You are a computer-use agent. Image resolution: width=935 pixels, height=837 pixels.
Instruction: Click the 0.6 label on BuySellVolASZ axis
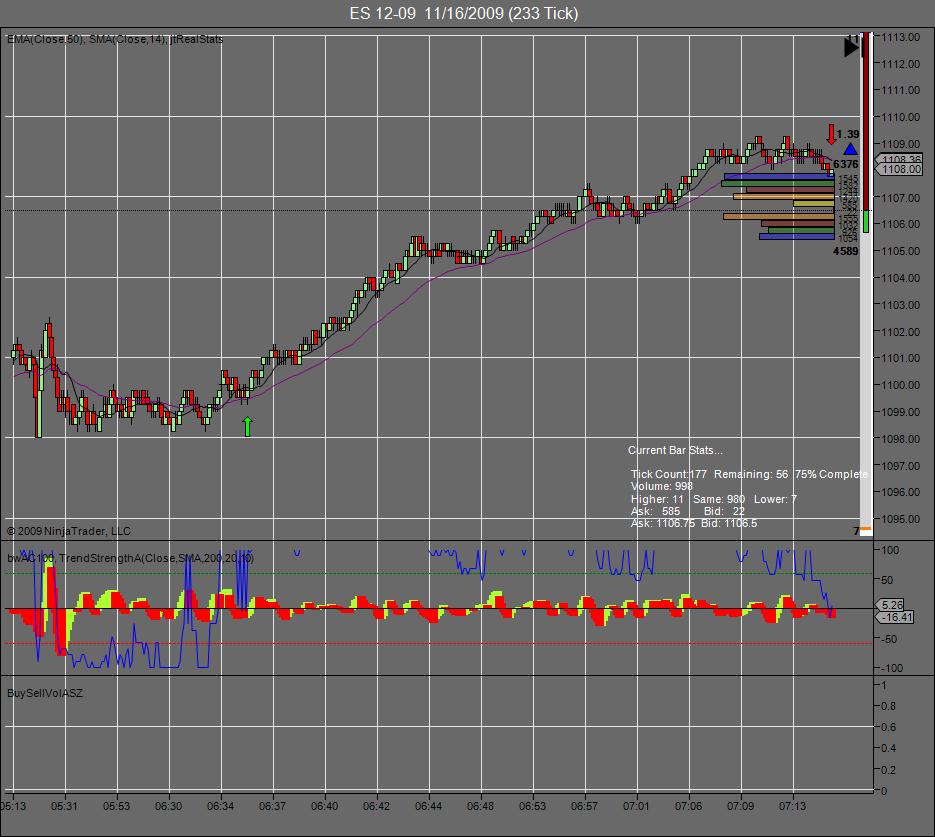click(x=888, y=727)
